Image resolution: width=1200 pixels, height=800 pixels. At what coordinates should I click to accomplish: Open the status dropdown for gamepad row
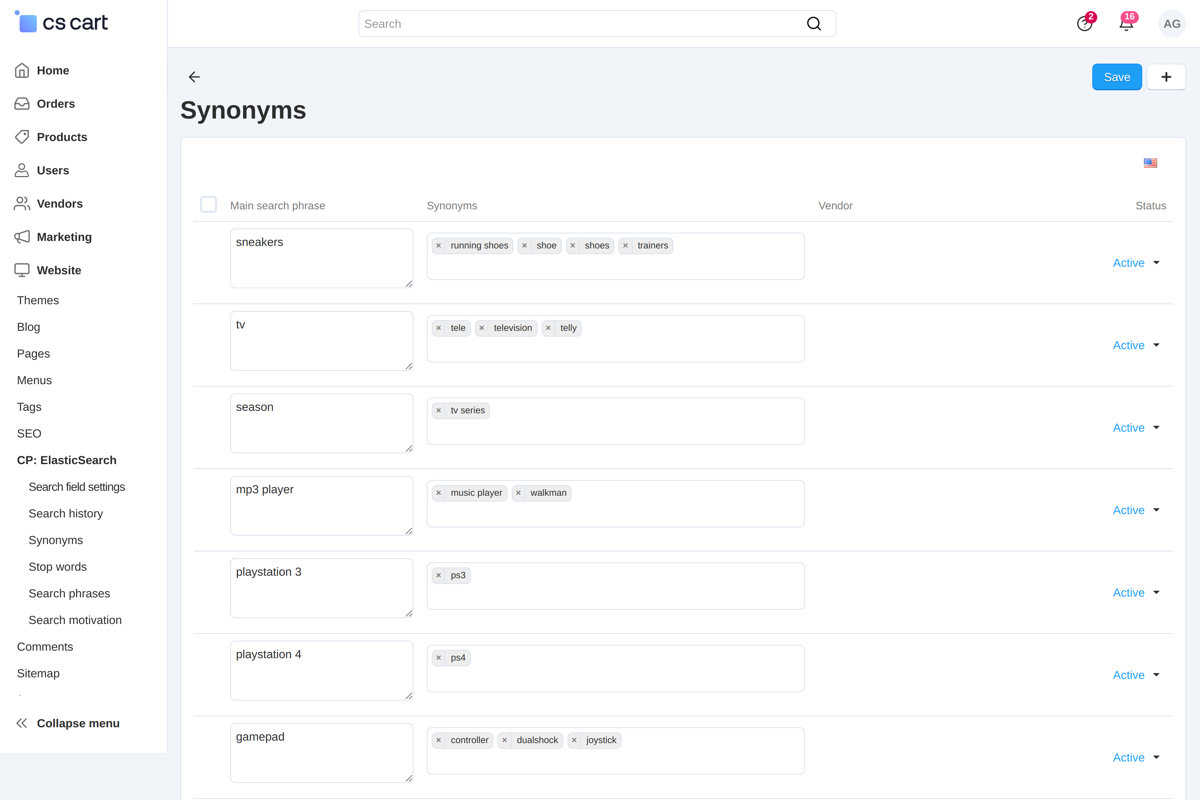(x=1137, y=758)
